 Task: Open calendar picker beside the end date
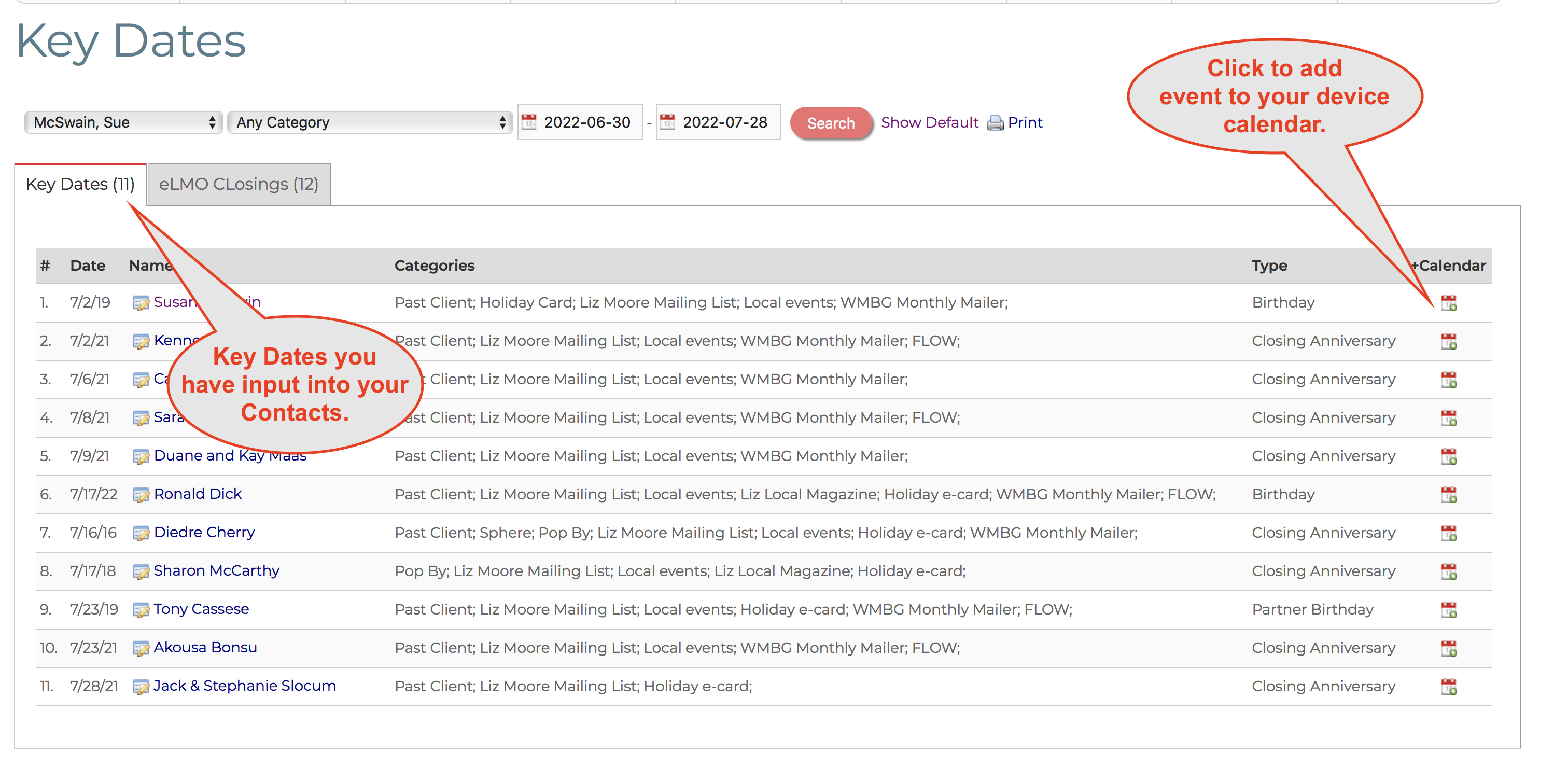668,121
